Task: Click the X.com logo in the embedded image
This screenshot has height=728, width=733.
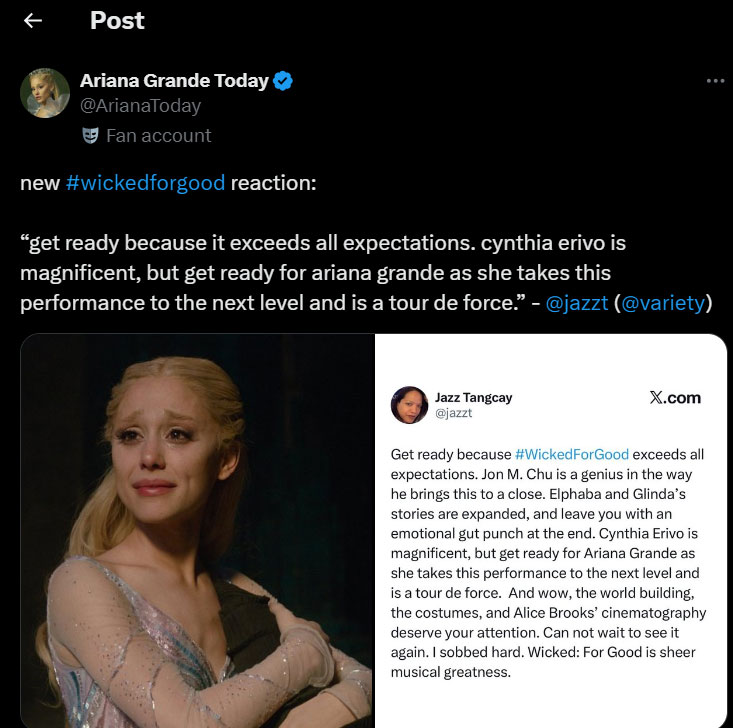Action: (x=675, y=398)
